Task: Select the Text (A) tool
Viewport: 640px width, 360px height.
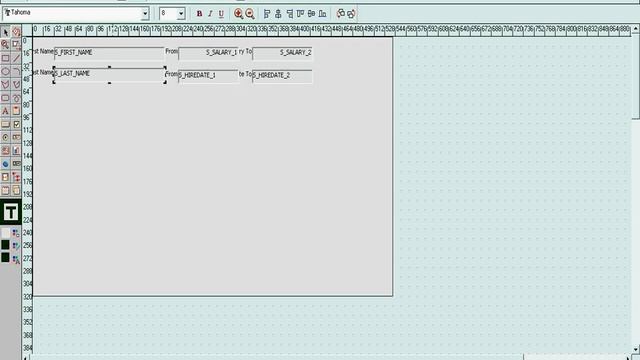Action: tap(5, 111)
